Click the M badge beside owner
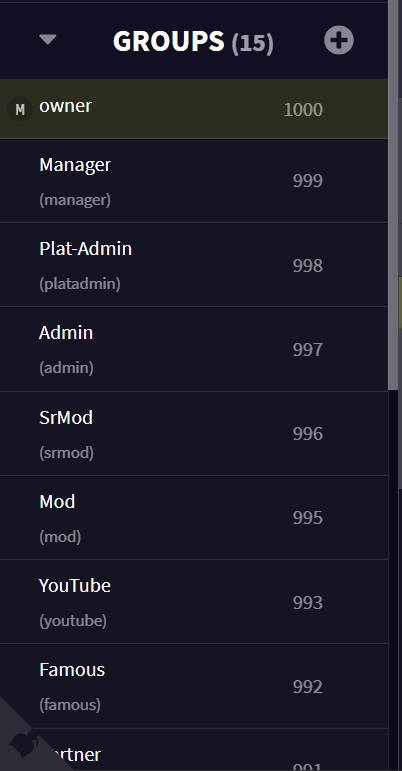Viewport: 402px width, 771px height. pos(20,109)
